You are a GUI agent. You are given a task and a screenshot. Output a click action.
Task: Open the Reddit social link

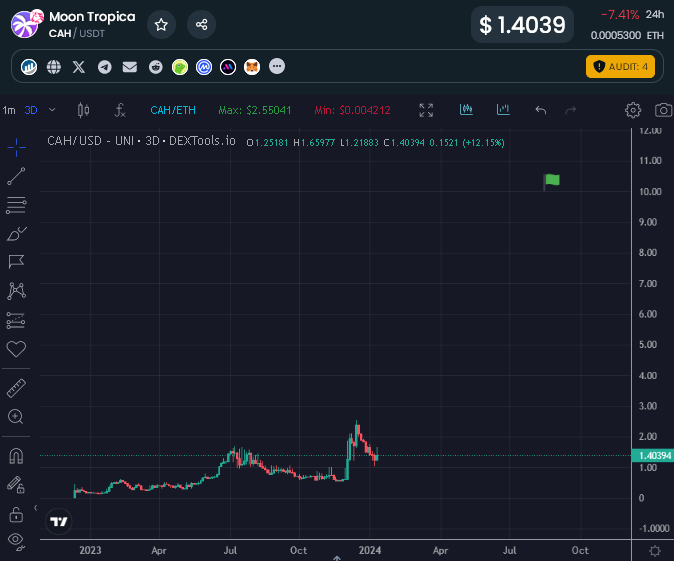tap(156, 67)
